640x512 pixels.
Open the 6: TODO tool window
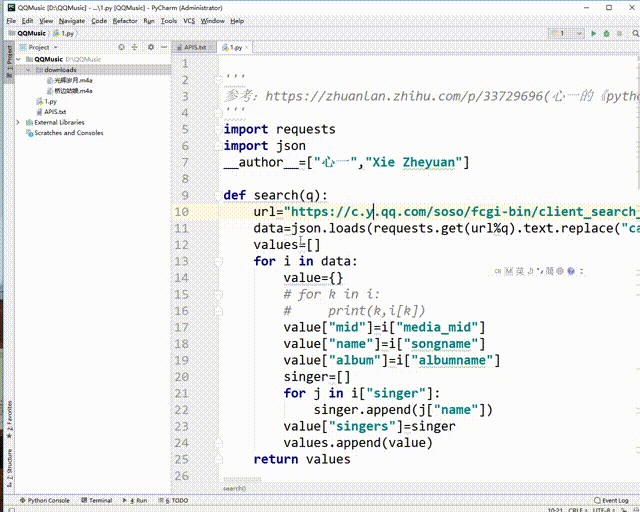pos(173,500)
